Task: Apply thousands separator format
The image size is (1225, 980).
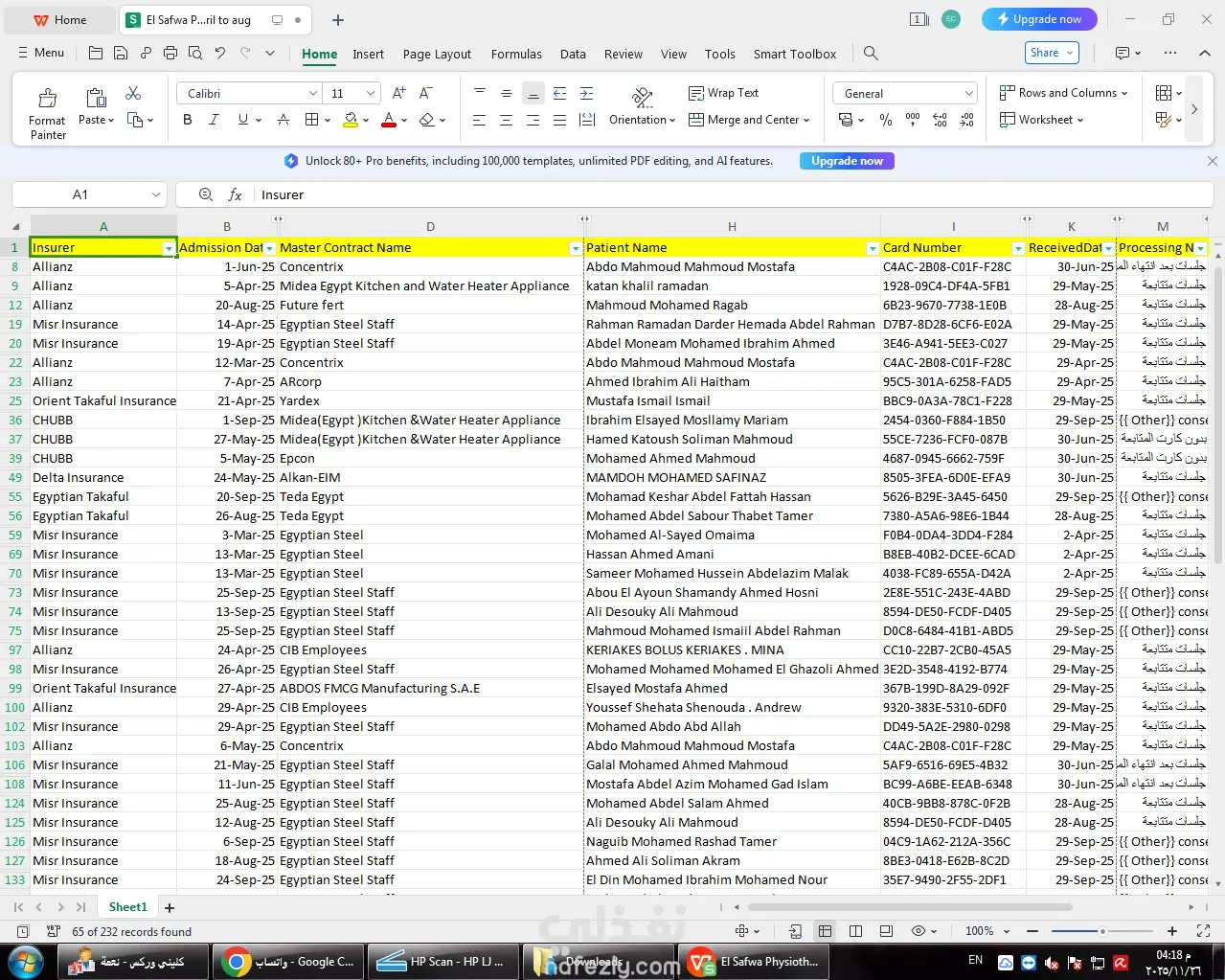Action: [x=913, y=120]
